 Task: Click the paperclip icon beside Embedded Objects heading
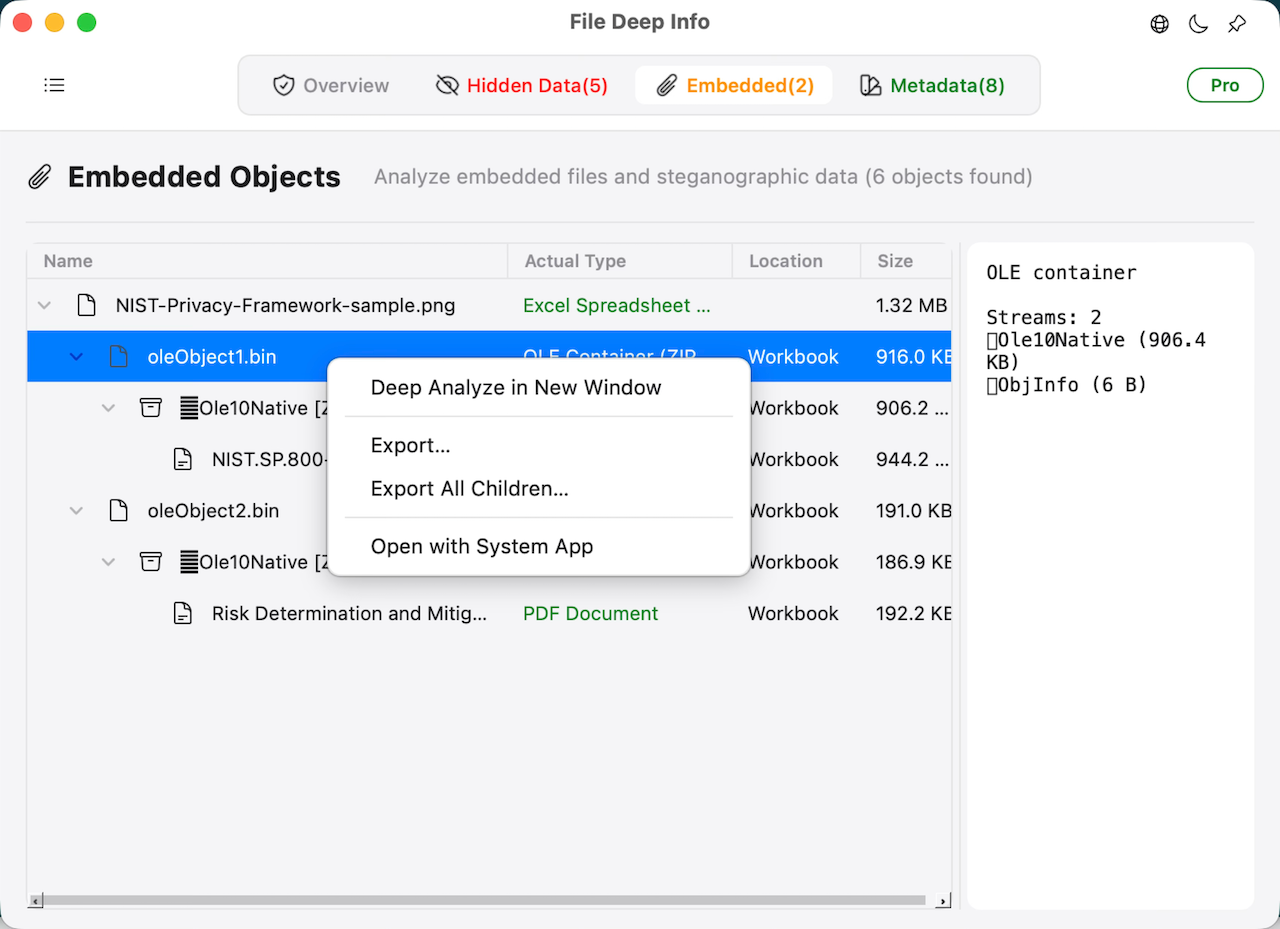(40, 176)
